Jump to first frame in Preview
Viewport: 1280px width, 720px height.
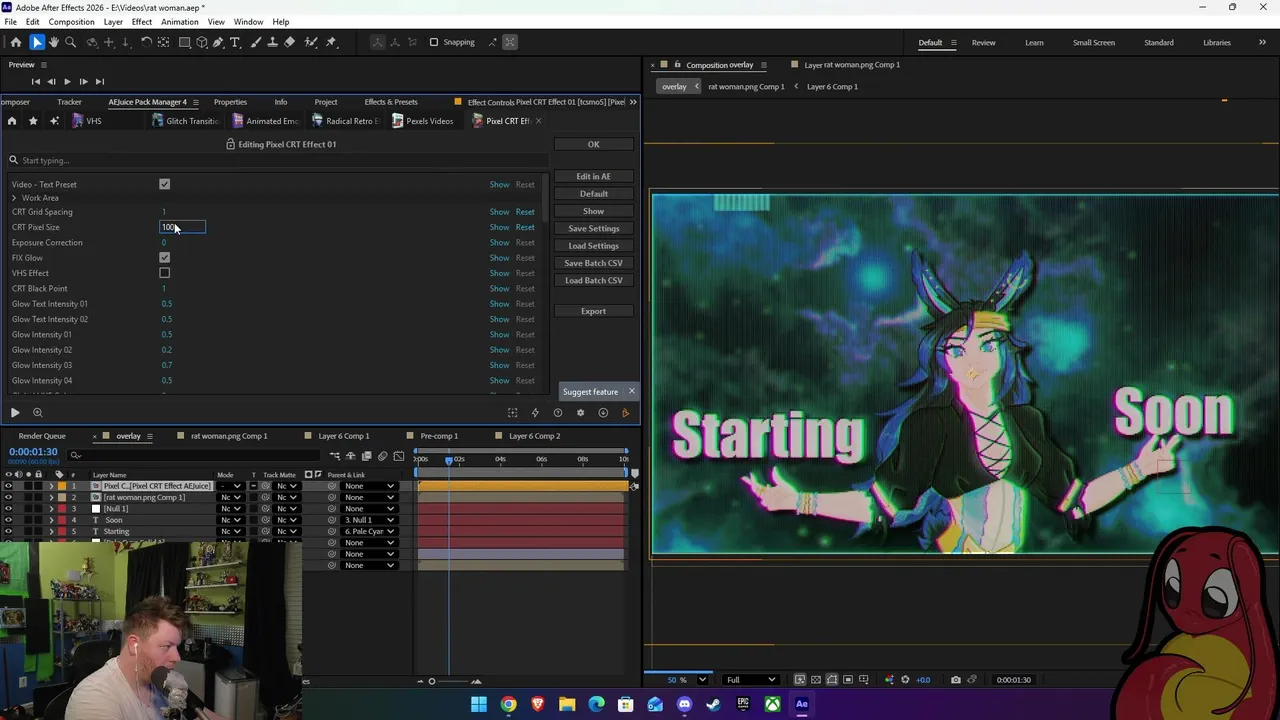pos(36,81)
